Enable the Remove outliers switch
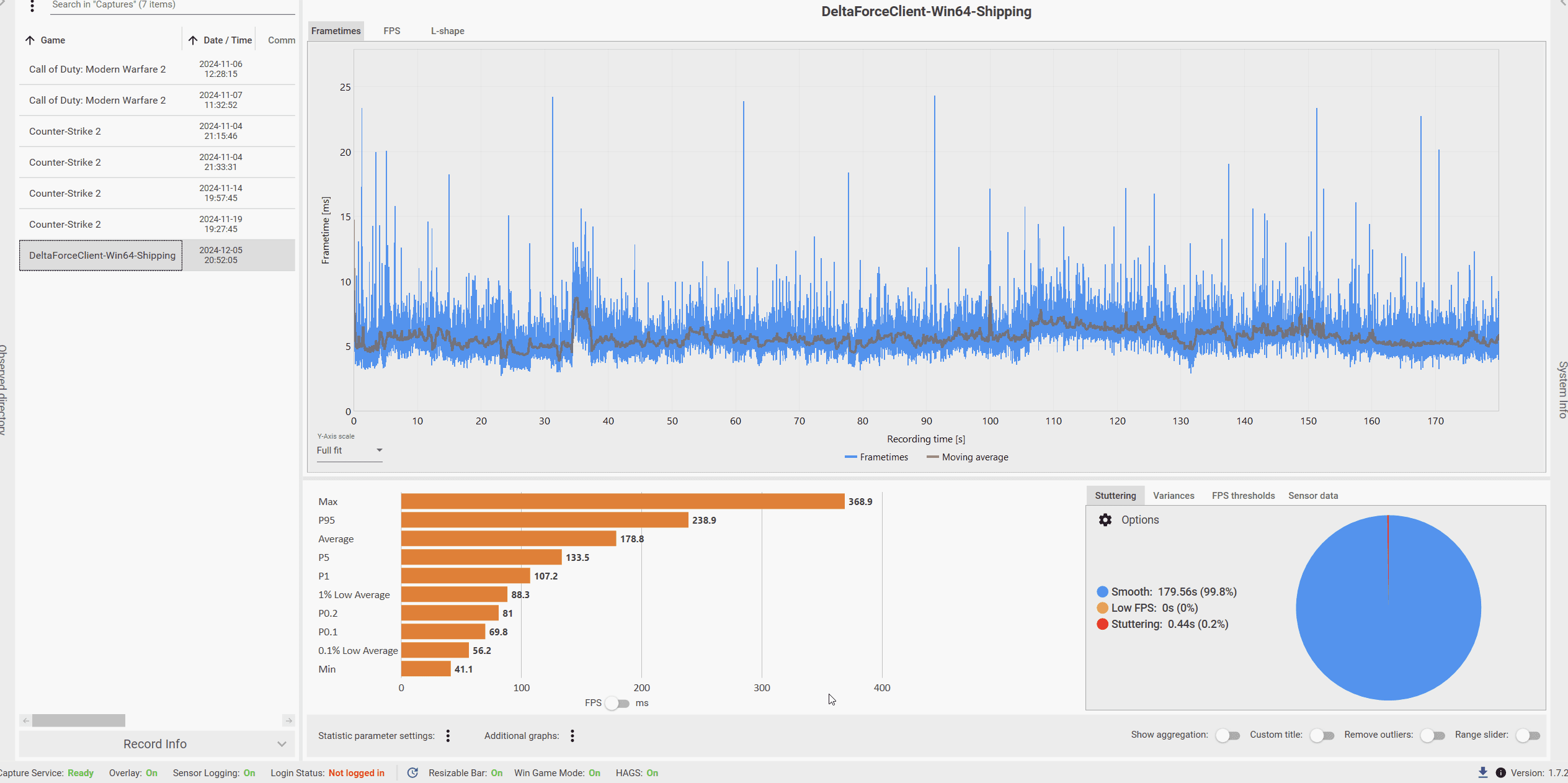Image resolution: width=1568 pixels, height=783 pixels. coord(1433,736)
